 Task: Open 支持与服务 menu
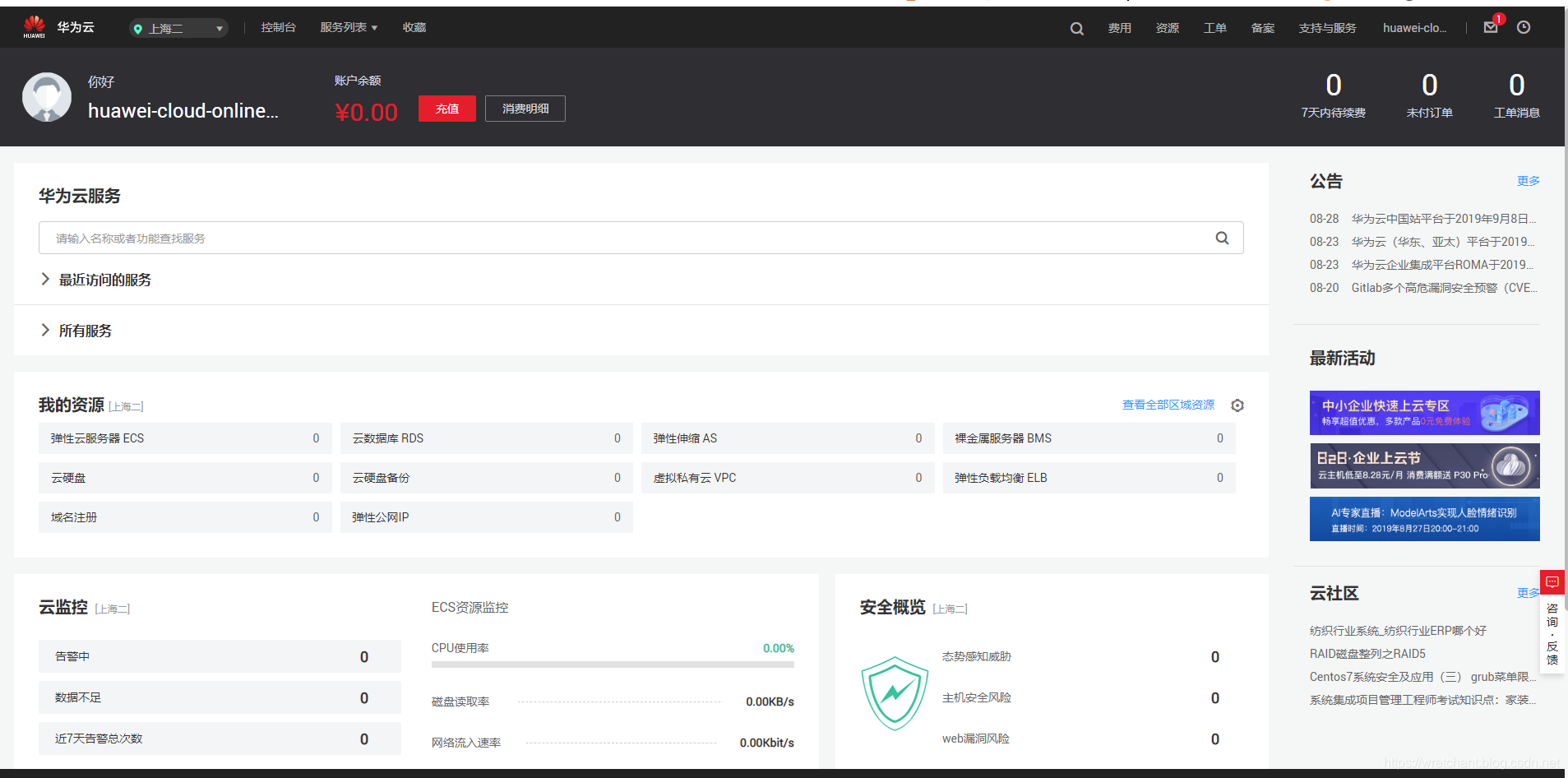click(x=1327, y=28)
